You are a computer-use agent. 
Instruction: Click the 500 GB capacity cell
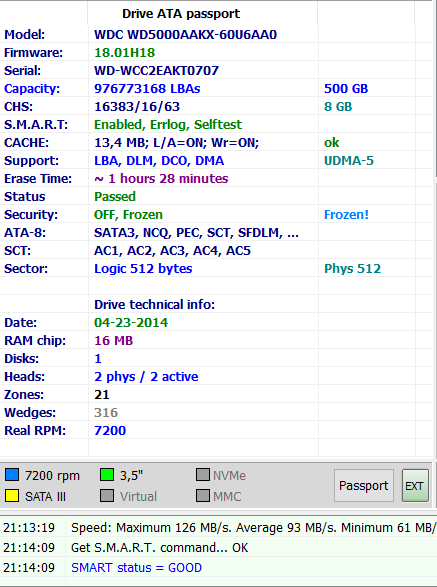point(346,89)
